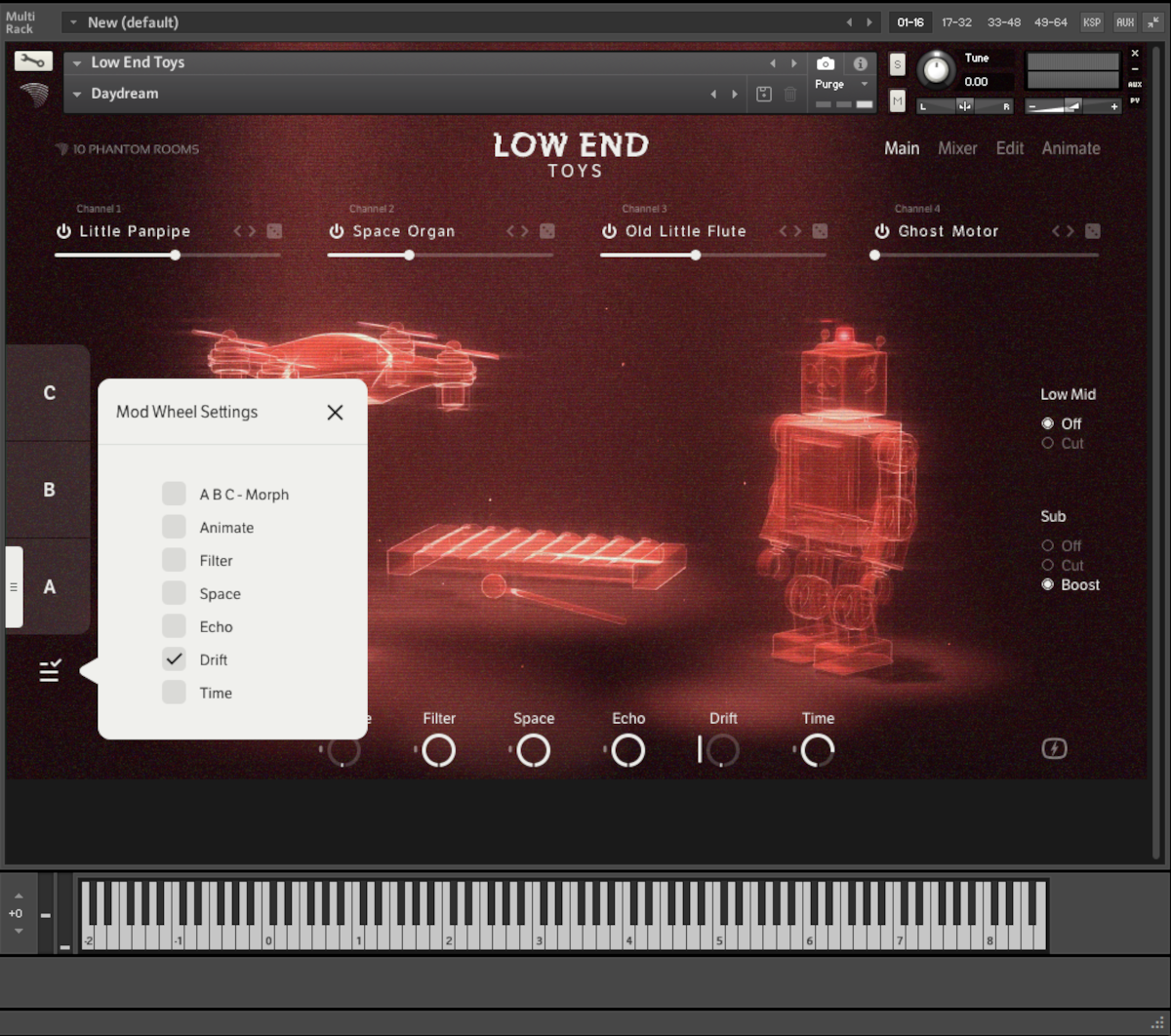
Task: Randomize Channel 2 sound with the dice icon
Action: click(x=547, y=231)
